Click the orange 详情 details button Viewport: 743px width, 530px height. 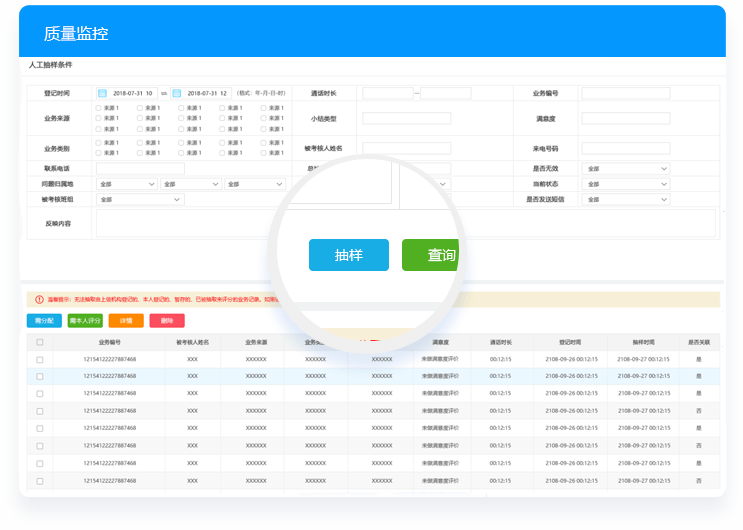click(x=126, y=321)
